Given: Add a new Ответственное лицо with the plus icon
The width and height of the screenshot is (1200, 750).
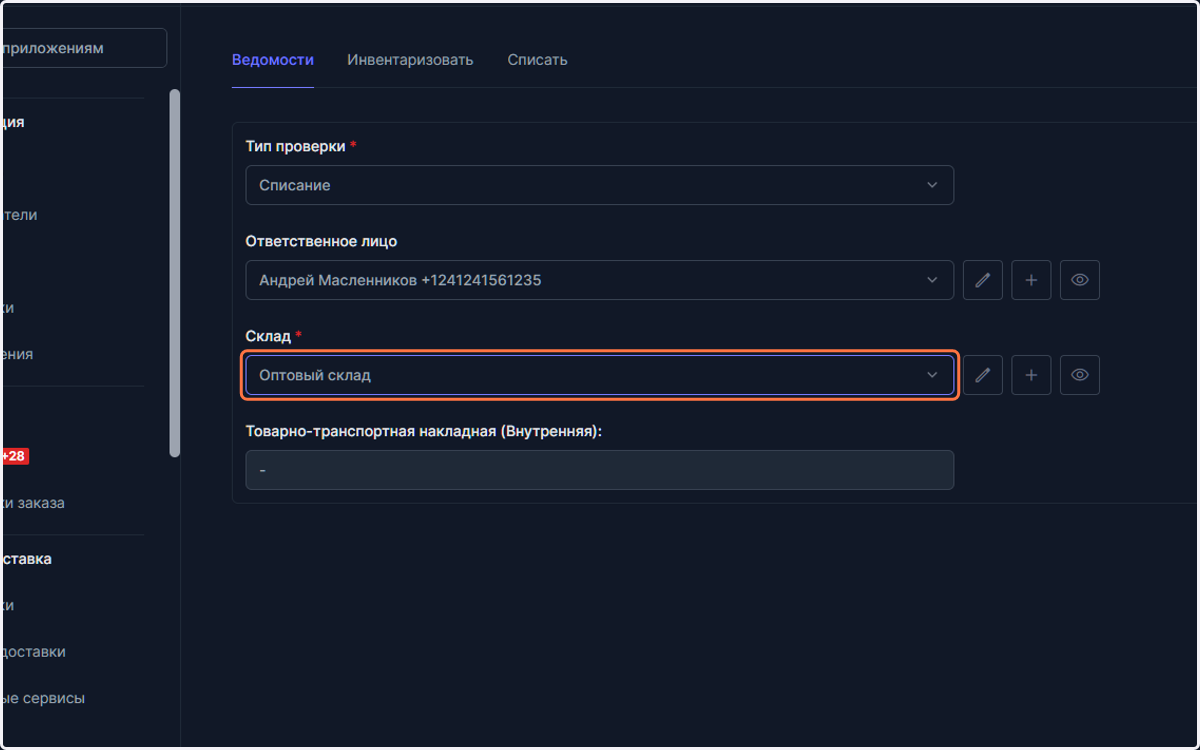Looking at the screenshot, I should [x=1031, y=280].
